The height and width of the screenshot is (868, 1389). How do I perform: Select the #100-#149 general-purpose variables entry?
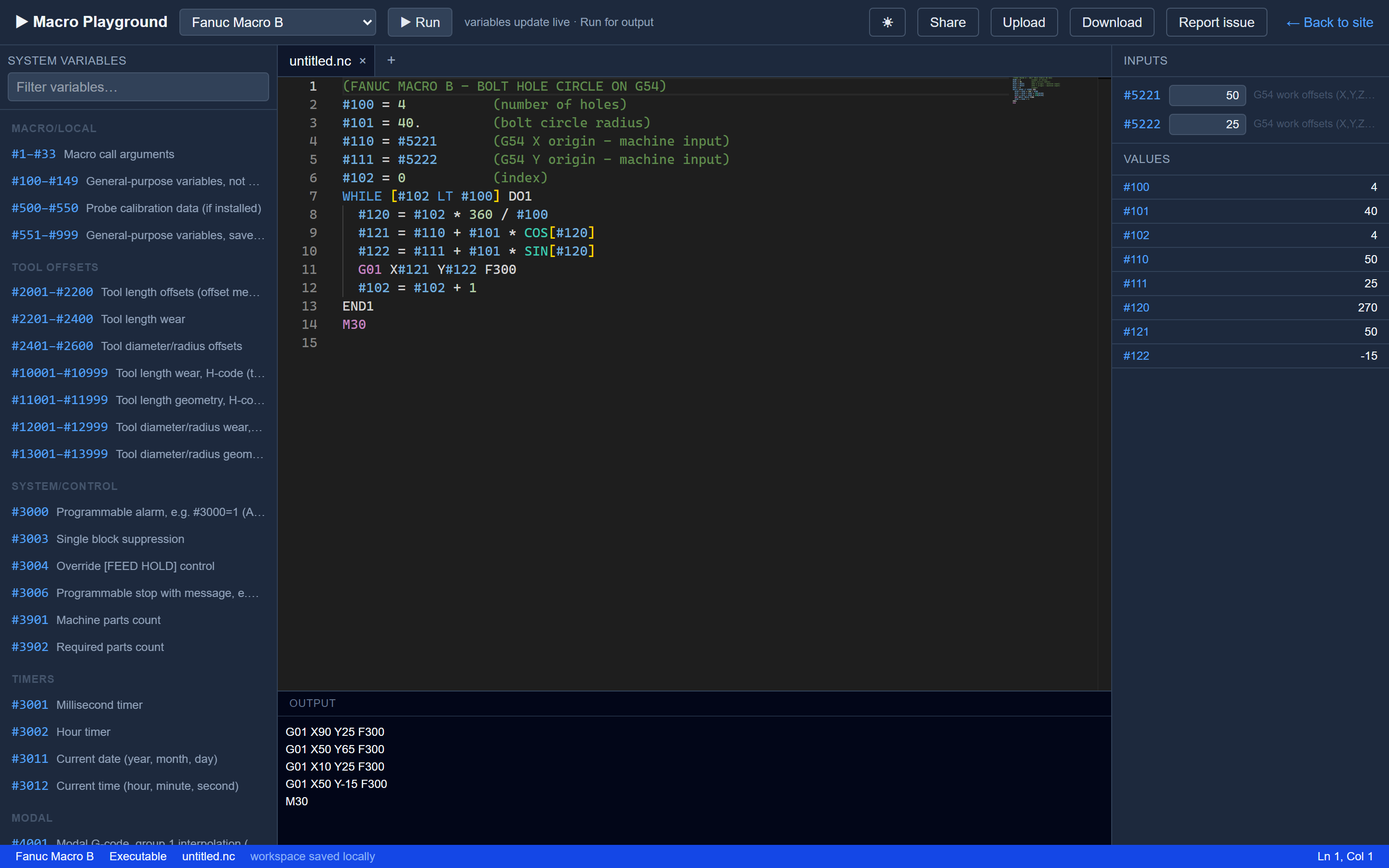pos(138,181)
